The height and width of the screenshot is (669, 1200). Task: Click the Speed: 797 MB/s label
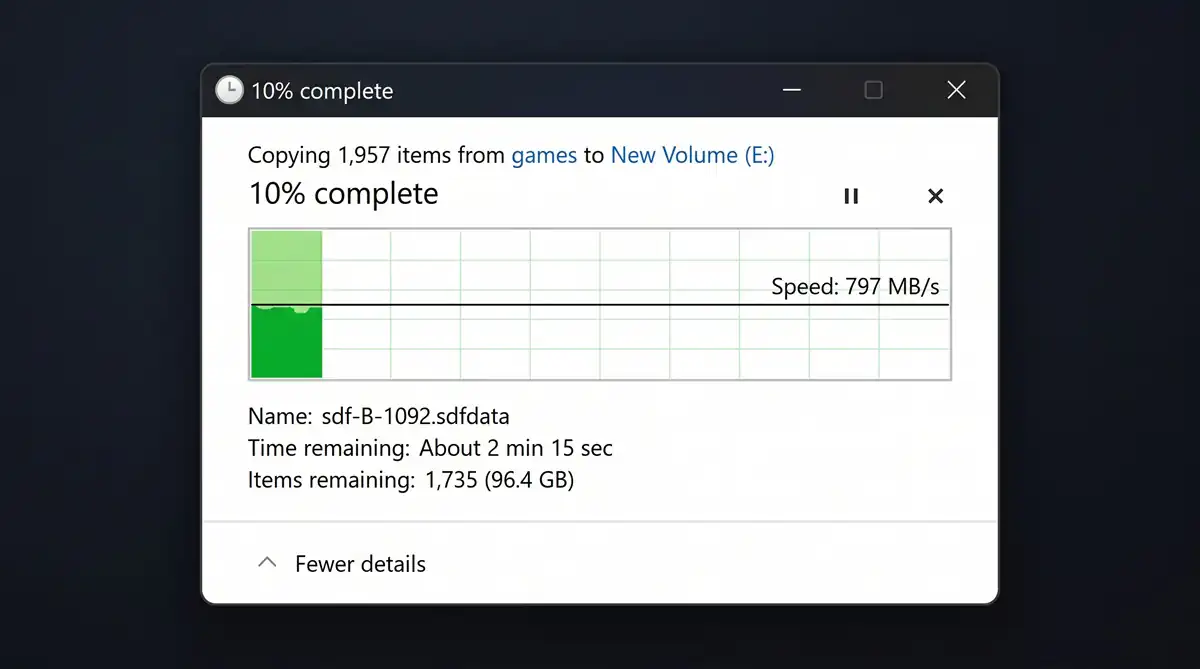pos(855,287)
